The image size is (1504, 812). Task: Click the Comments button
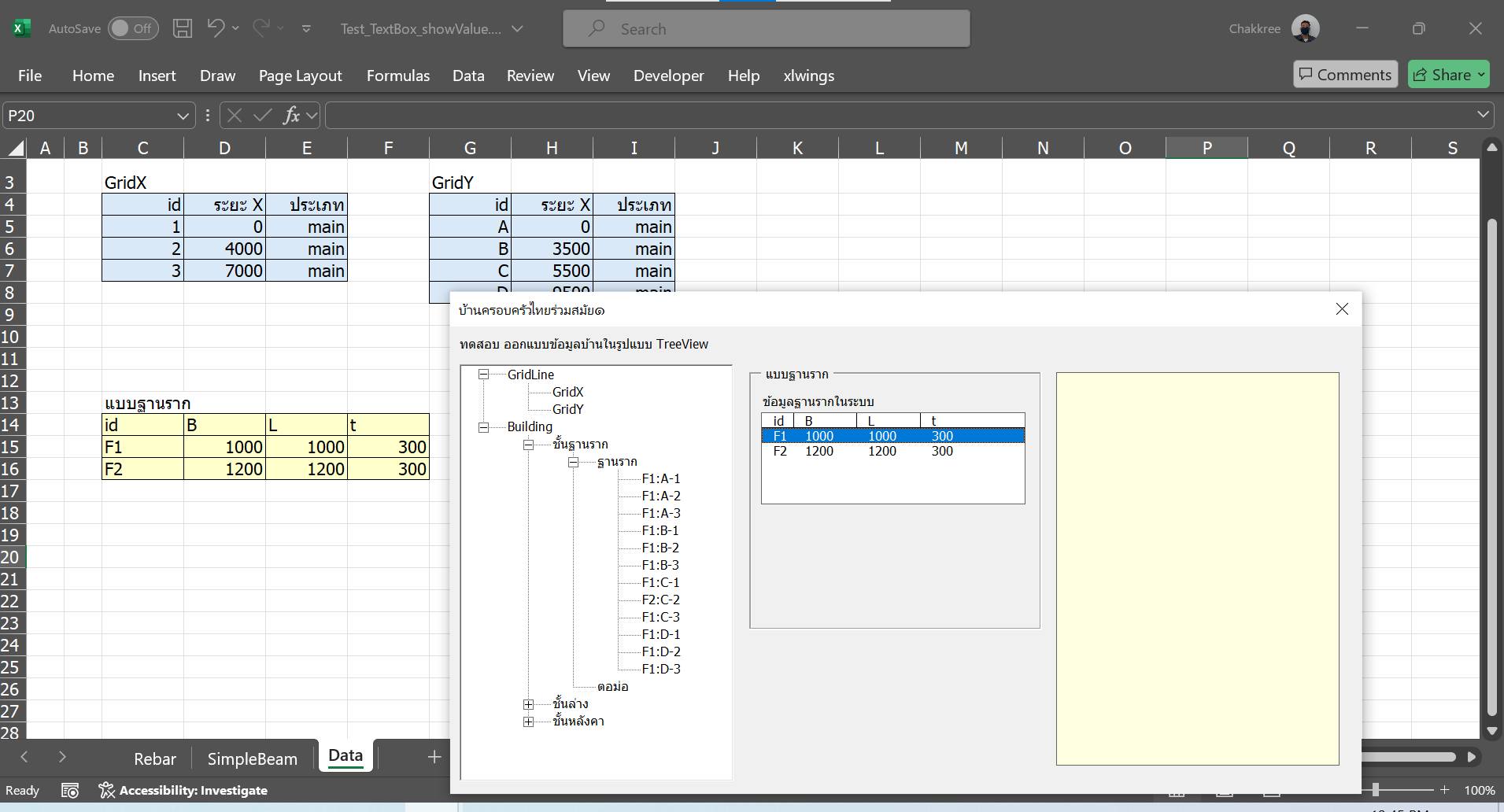pyautogui.click(x=1345, y=74)
